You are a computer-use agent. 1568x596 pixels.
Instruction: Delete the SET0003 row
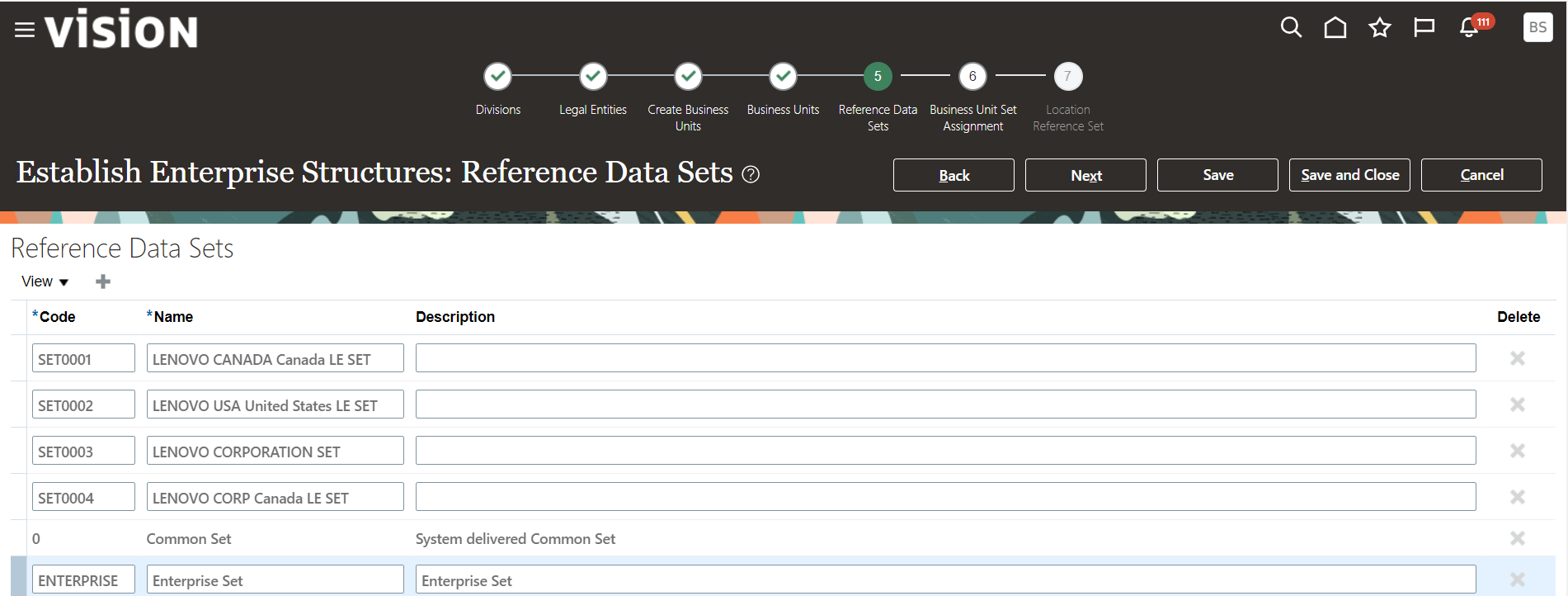[x=1517, y=451]
